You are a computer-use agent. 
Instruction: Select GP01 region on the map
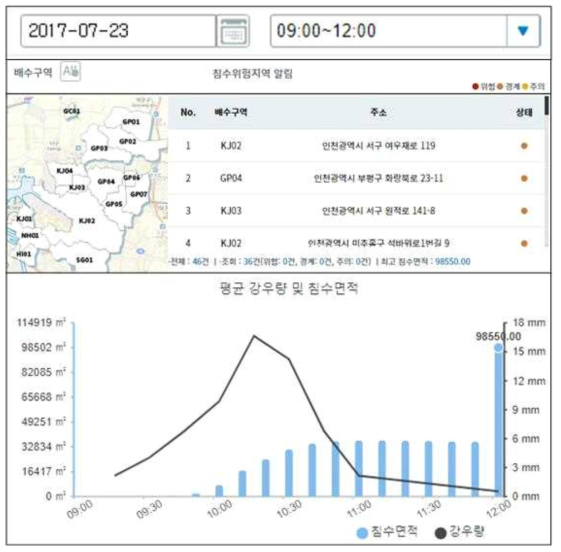[x=131, y=122]
